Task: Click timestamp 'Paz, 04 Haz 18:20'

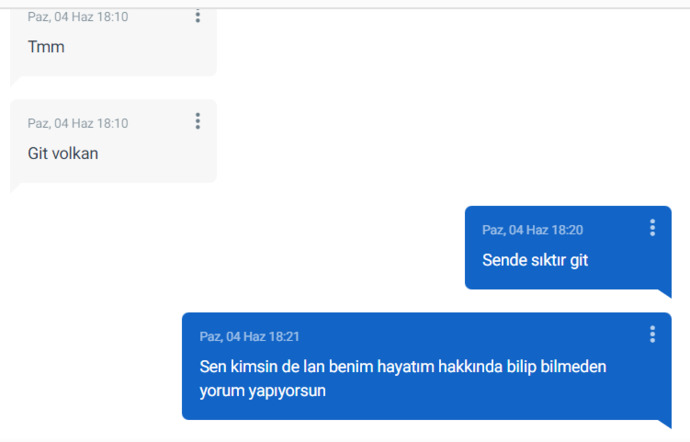Action: tap(532, 230)
